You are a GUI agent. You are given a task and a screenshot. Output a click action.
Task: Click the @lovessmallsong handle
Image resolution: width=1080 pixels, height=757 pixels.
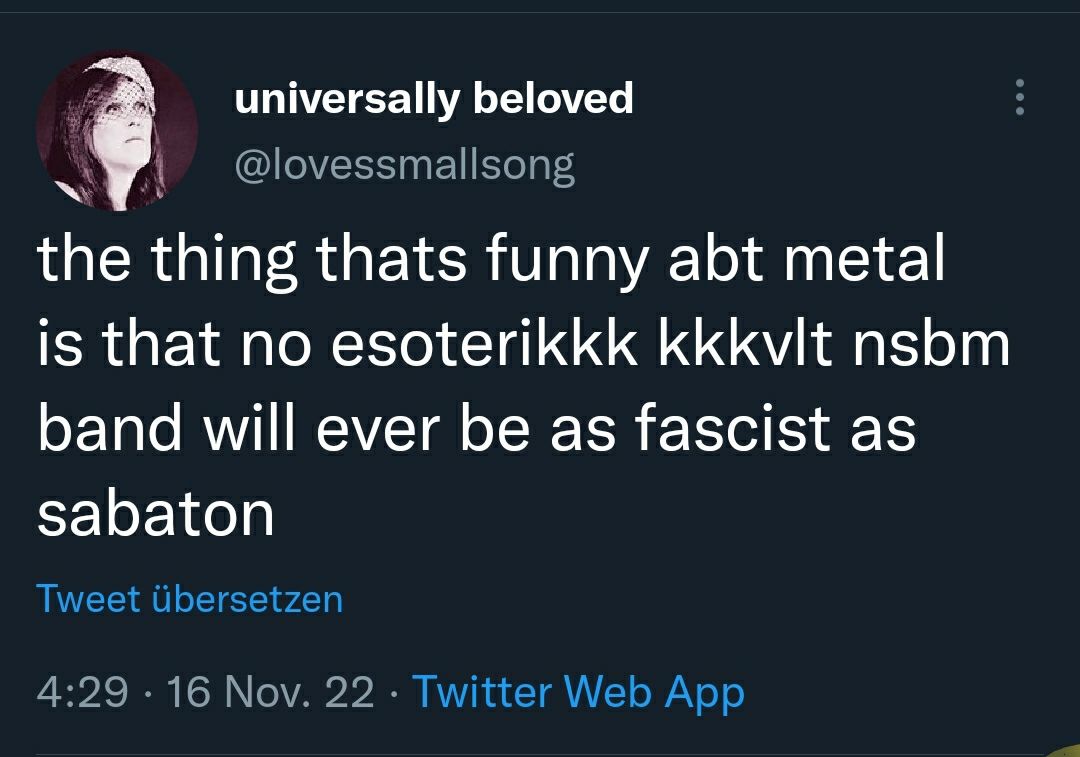404,164
